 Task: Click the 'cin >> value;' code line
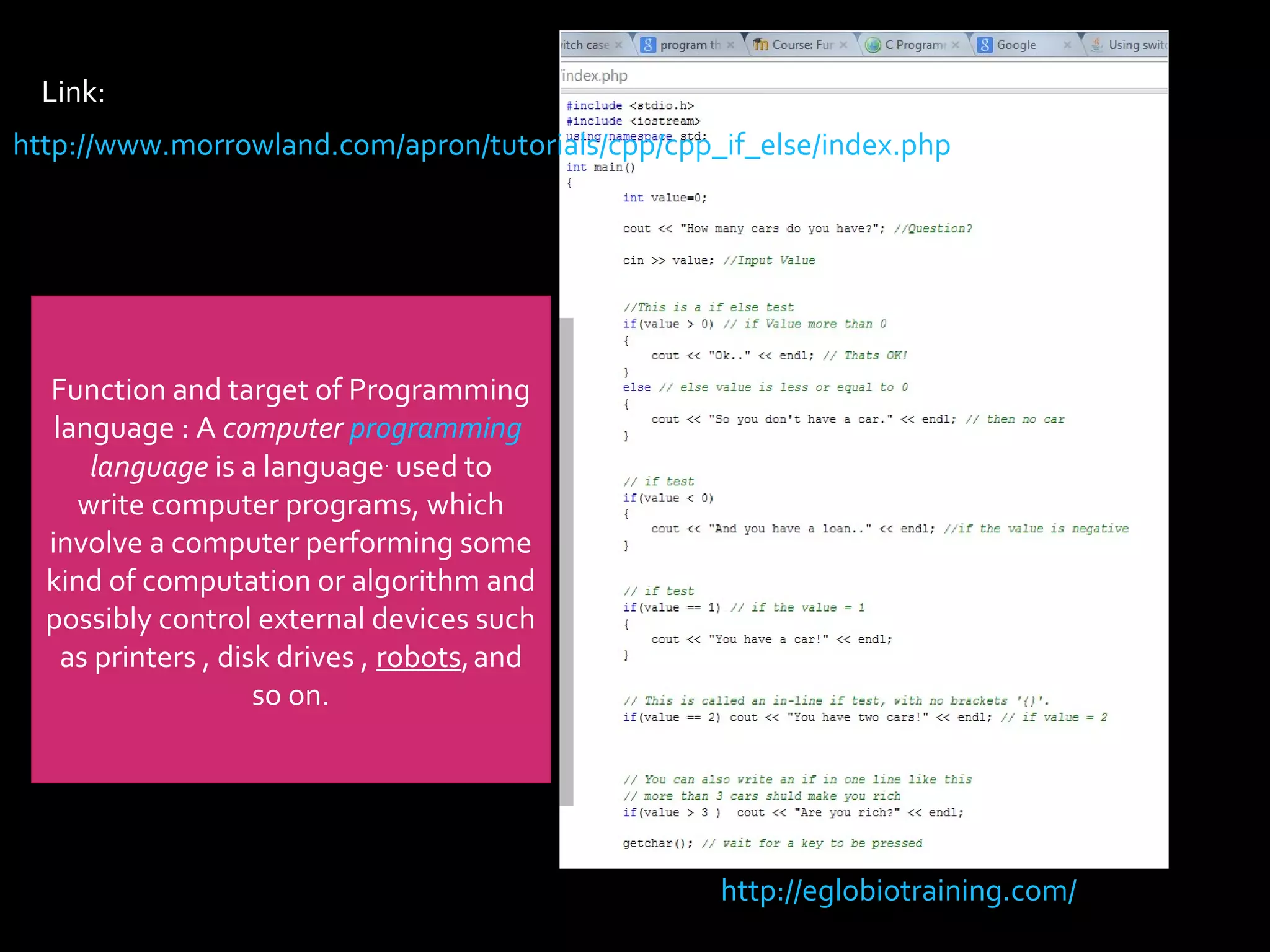click(x=719, y=260)
